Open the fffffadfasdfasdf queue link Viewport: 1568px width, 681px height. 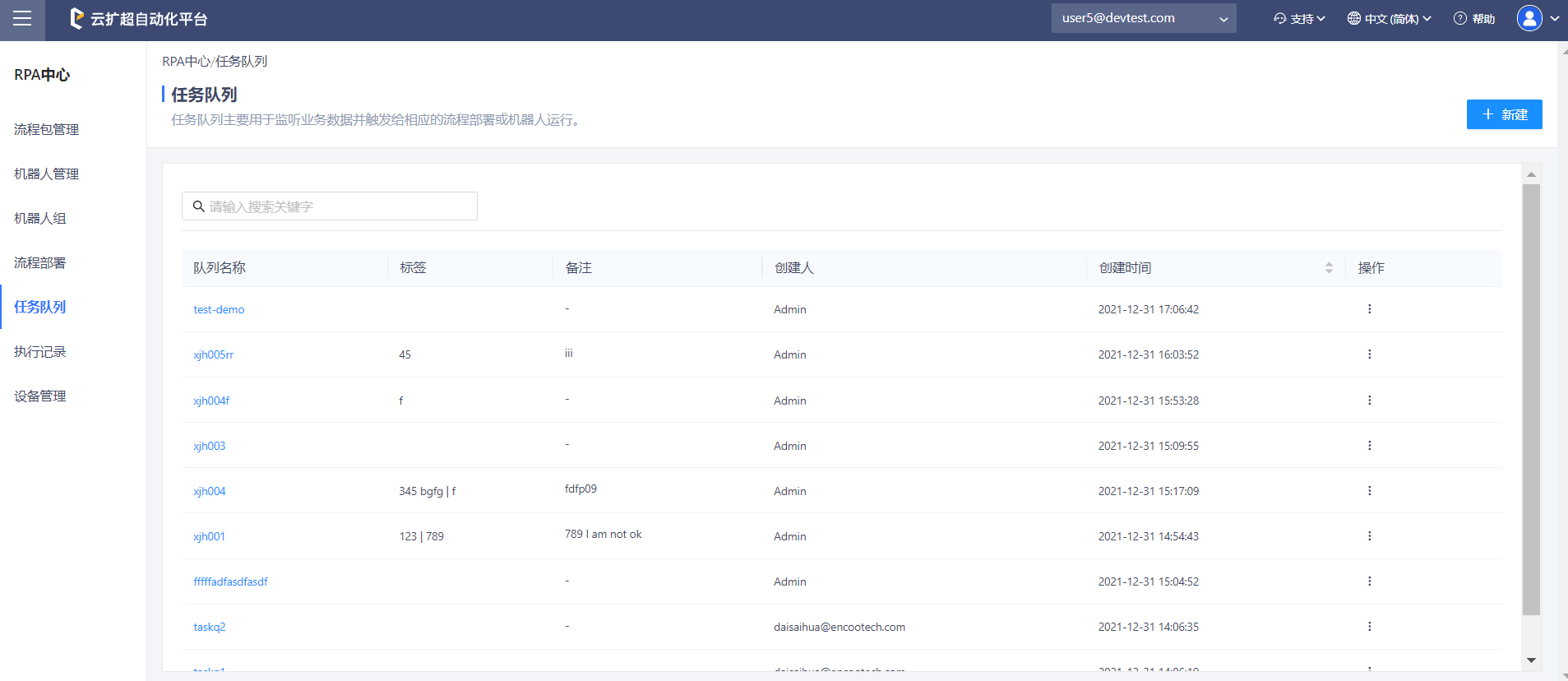tap(231, 581)
